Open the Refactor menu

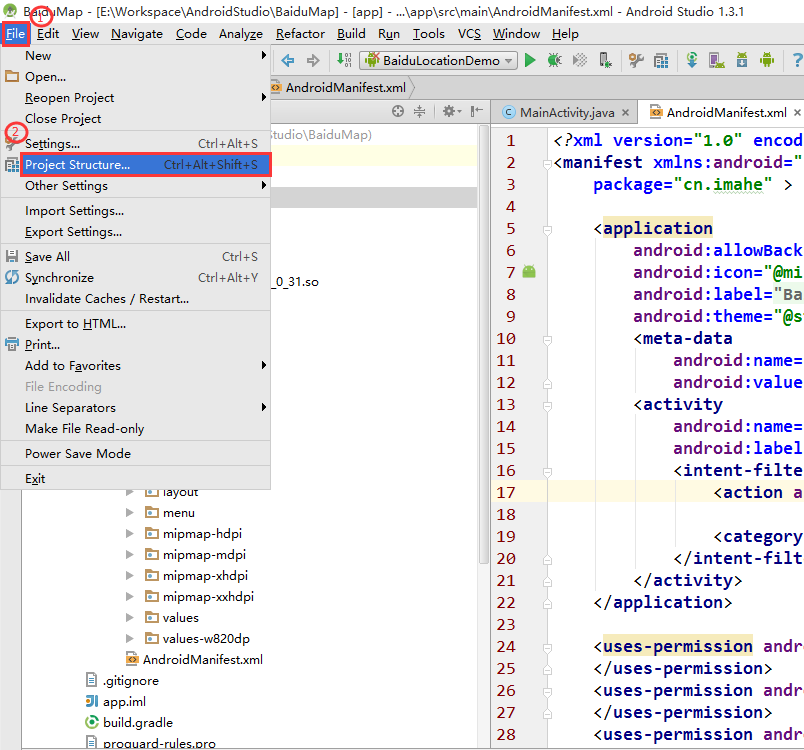tap(300, 34)
